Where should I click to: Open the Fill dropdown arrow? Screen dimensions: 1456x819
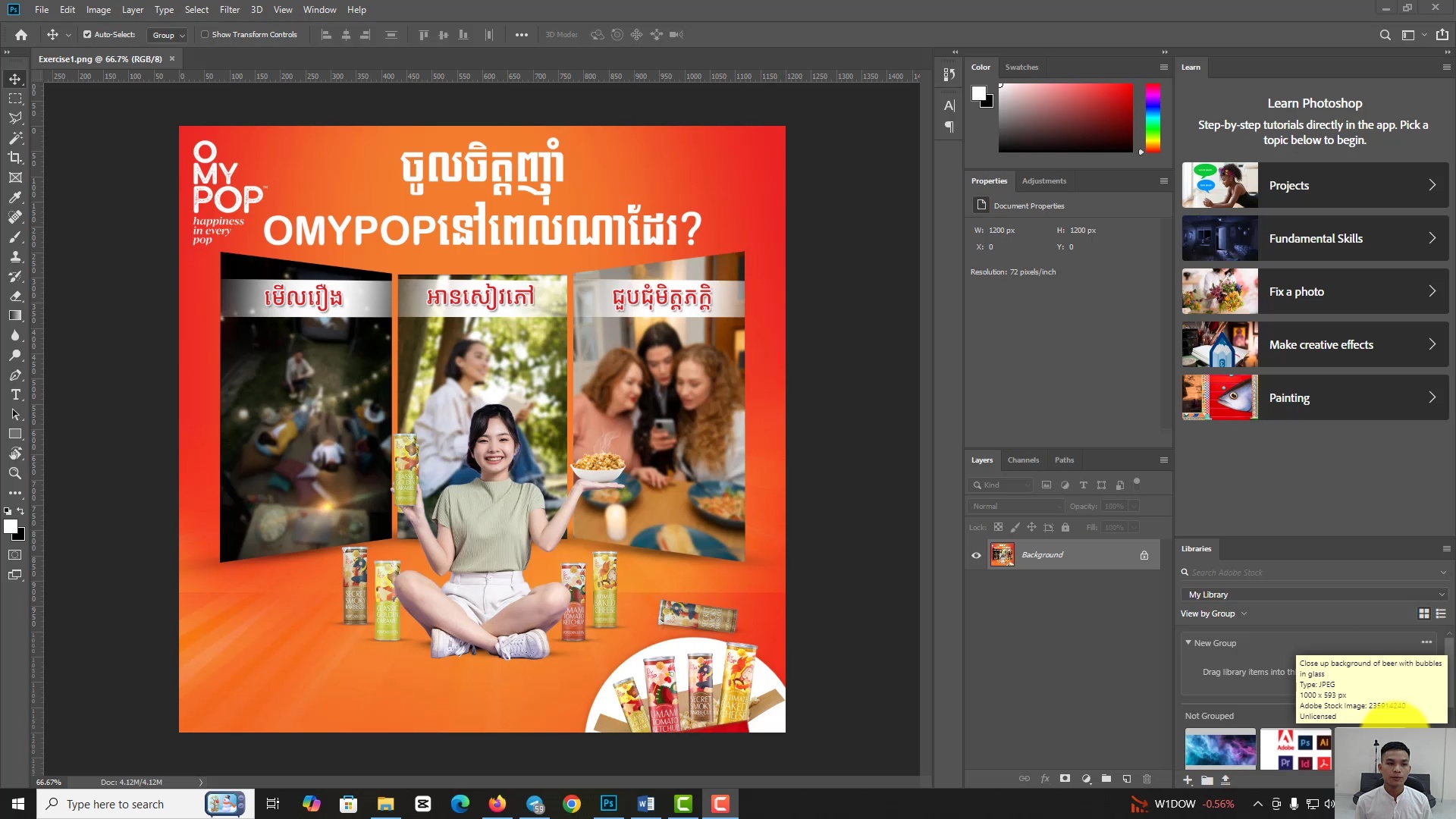coord(1134,528)
